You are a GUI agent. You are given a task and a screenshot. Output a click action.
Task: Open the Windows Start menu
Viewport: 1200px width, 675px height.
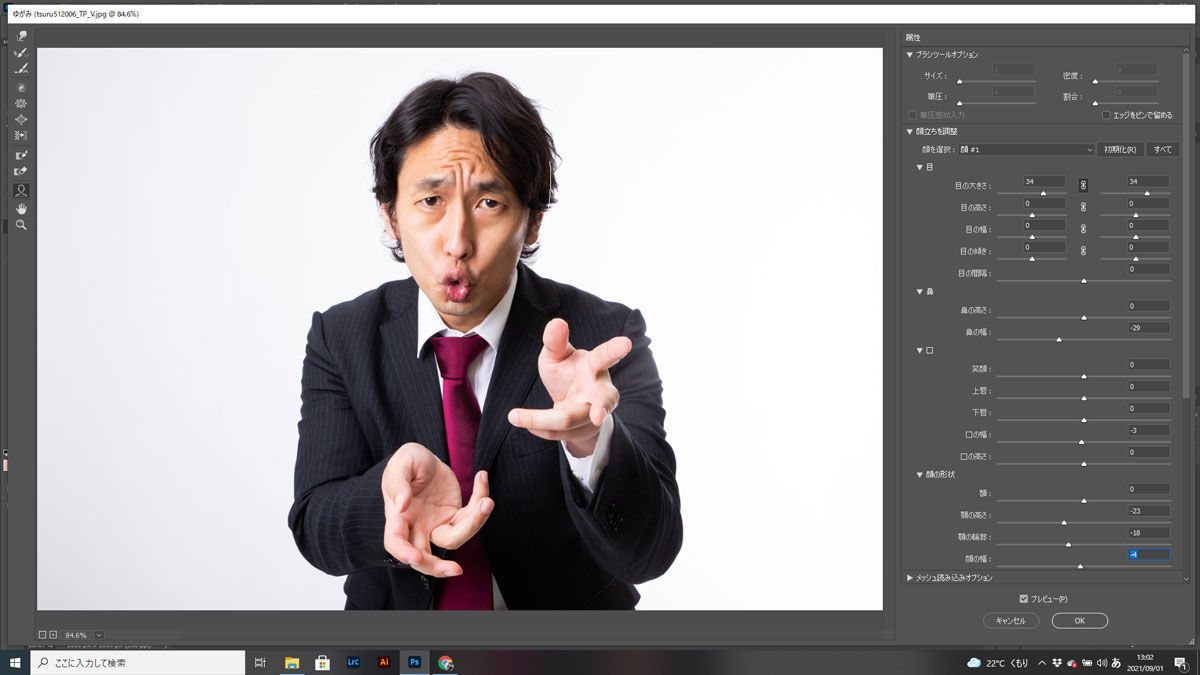tap(14, 662)
